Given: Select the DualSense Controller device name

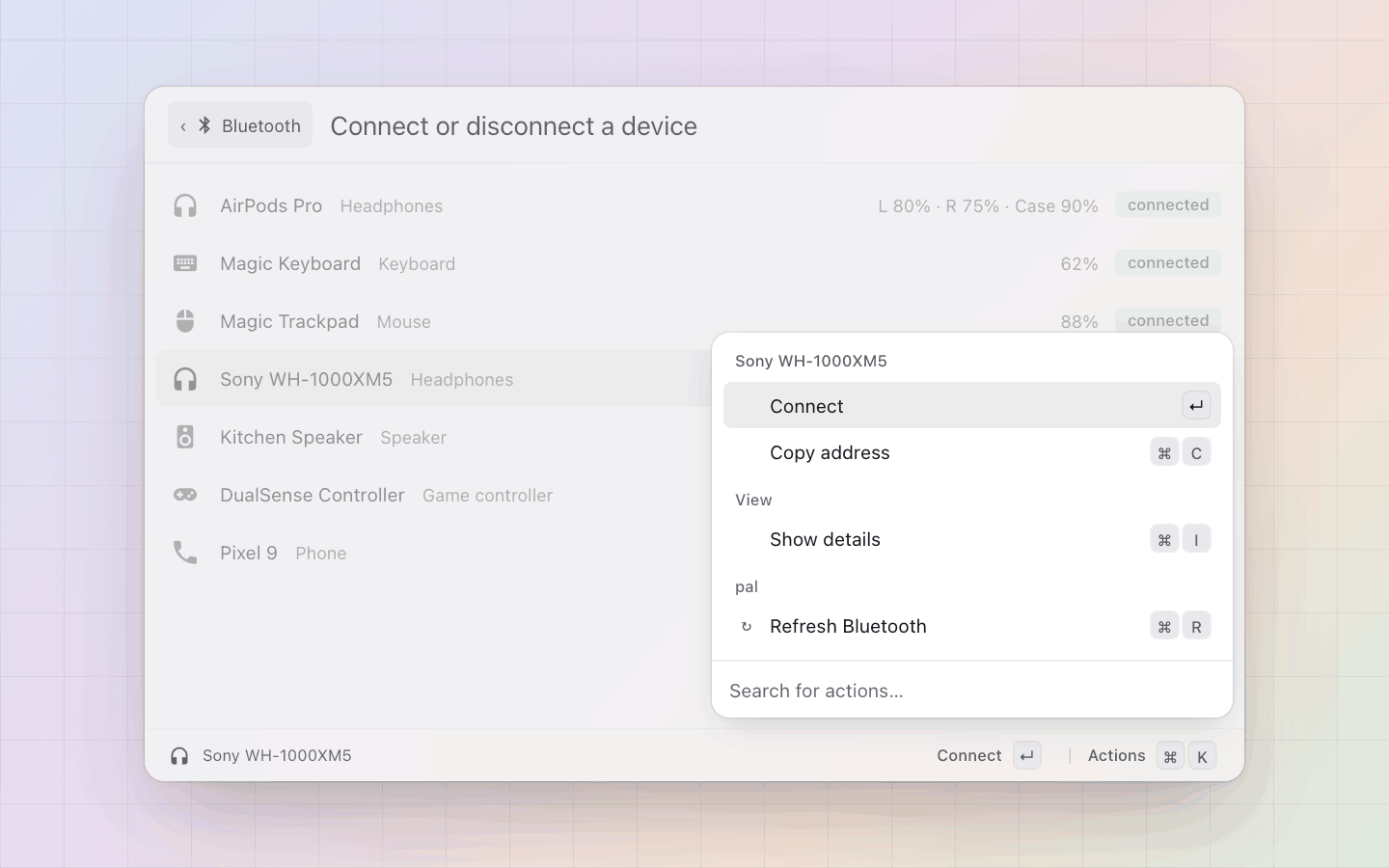Looking at the screenshot, I should [x=313, y=495].
